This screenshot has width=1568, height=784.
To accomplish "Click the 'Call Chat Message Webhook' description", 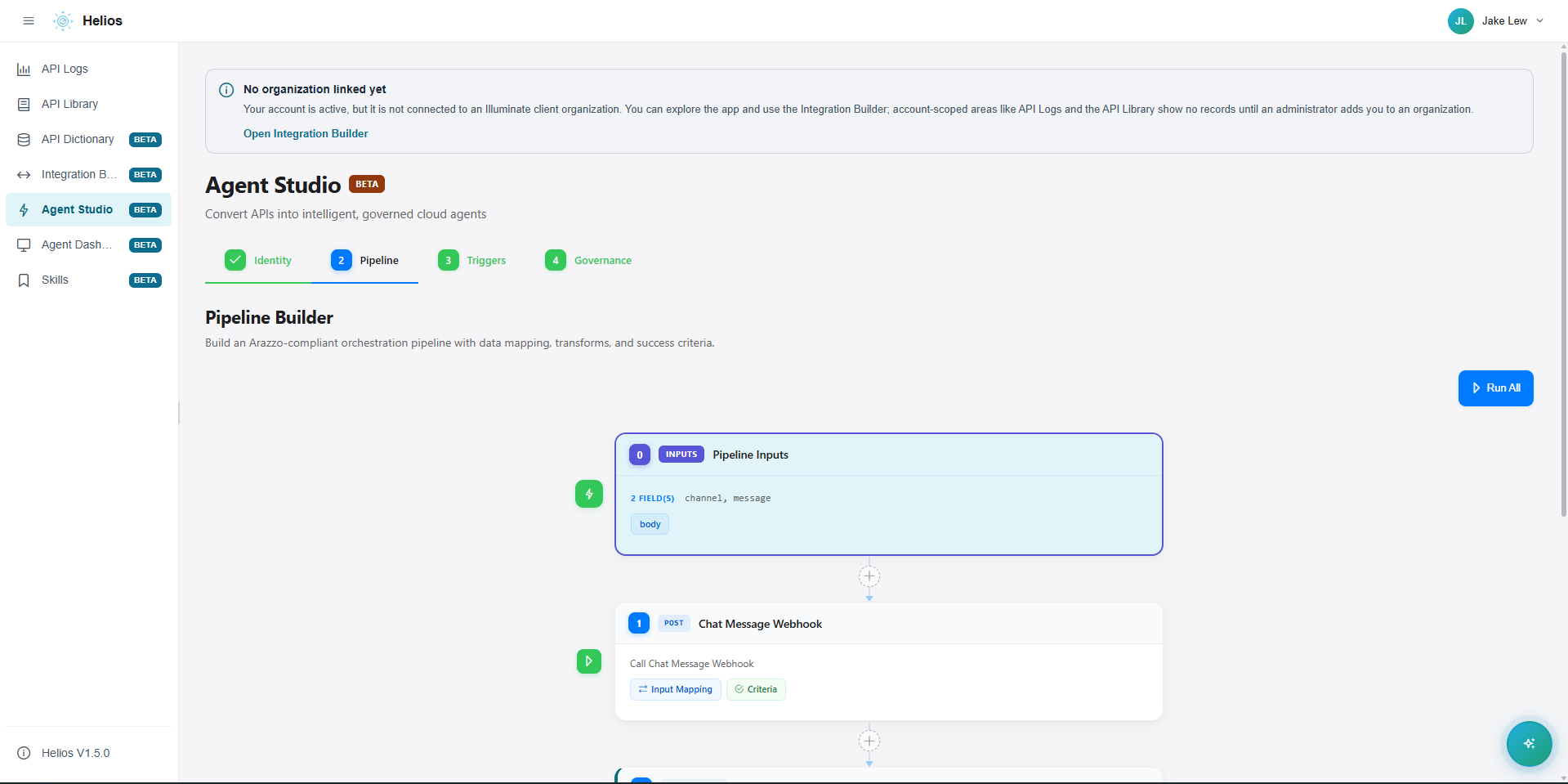I will click(x=691, y=664).
